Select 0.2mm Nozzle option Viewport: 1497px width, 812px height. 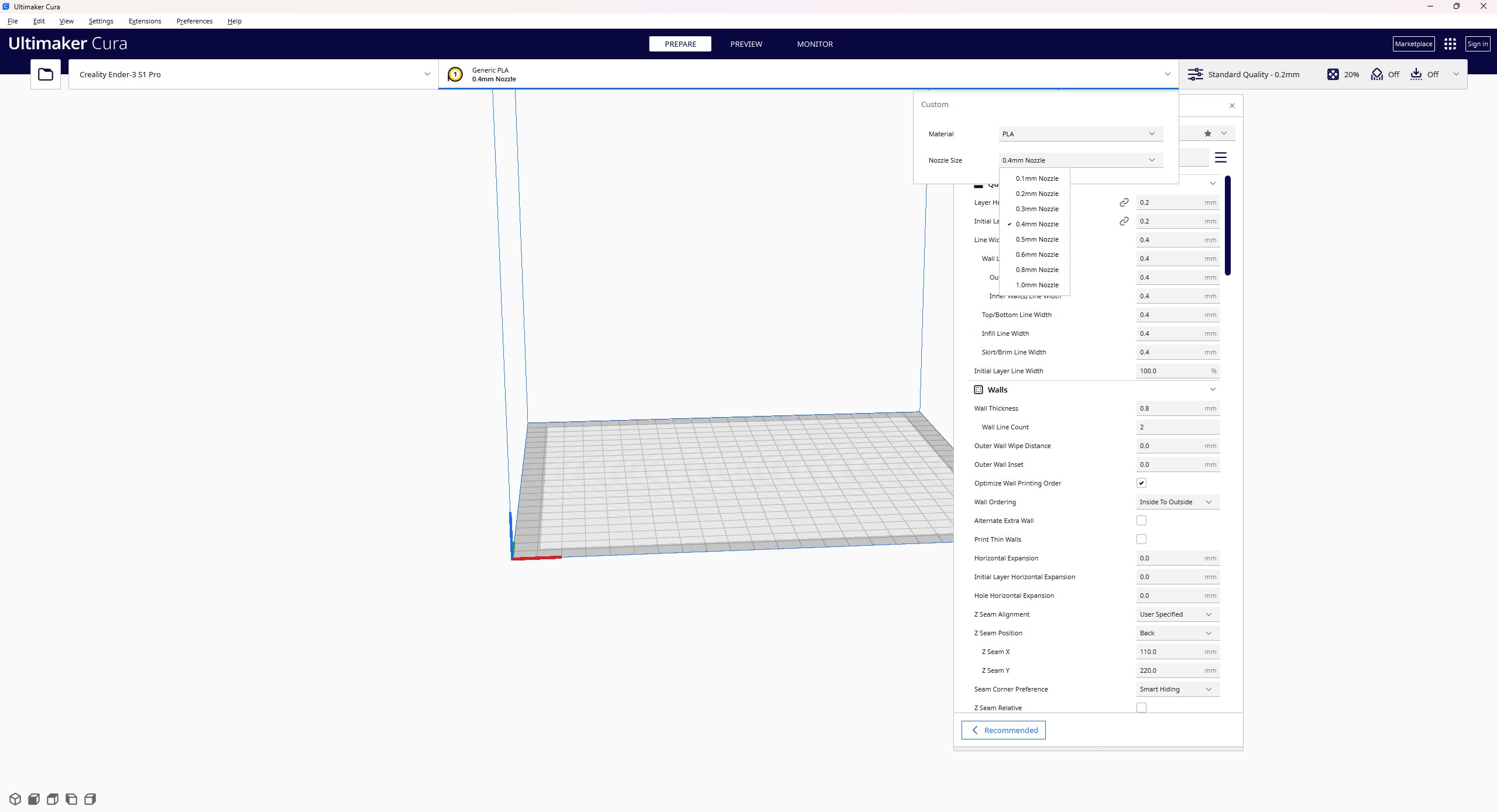(1035, 194)
